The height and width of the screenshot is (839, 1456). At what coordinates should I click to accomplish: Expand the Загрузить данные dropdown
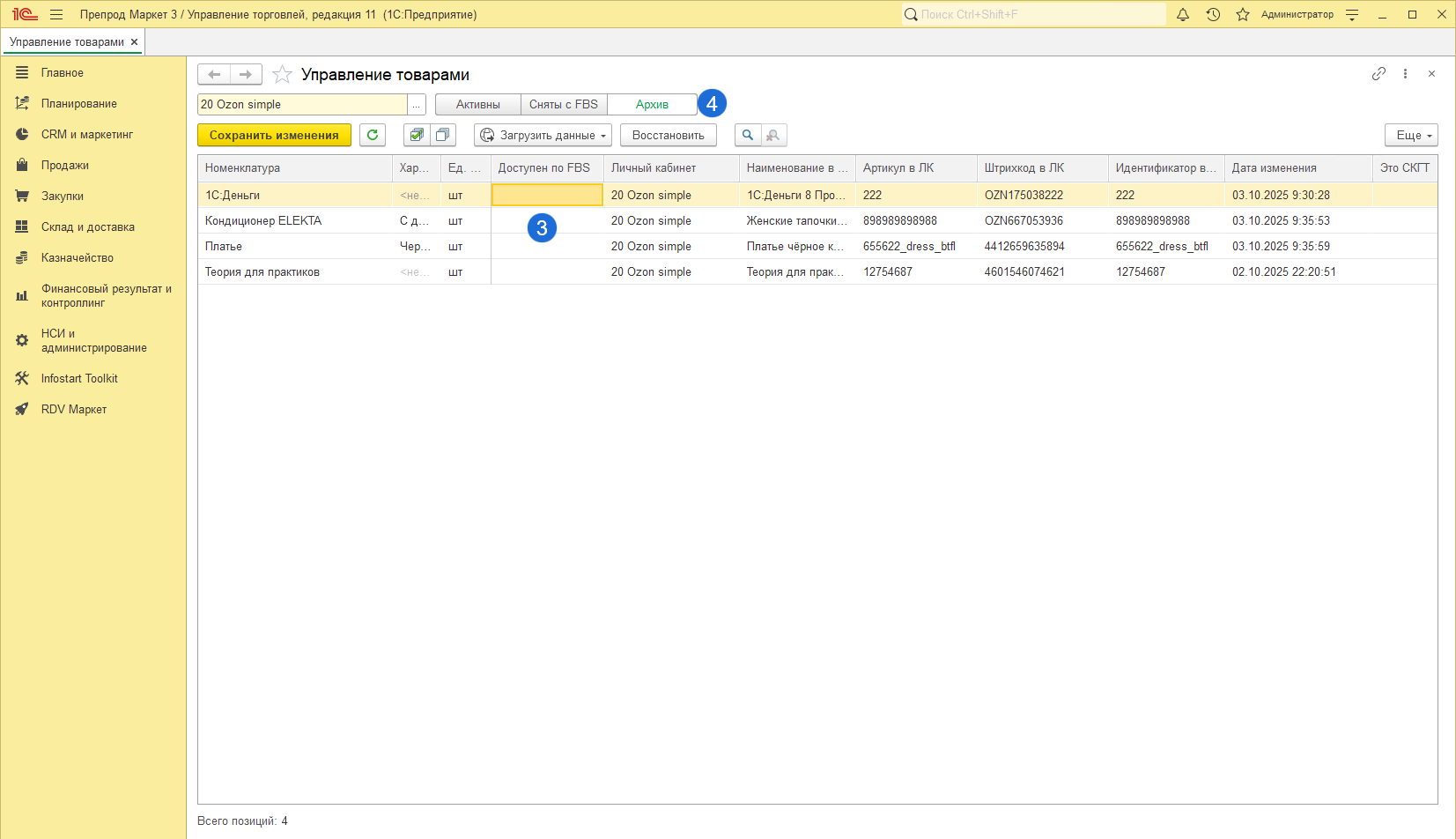coord(543,135)
